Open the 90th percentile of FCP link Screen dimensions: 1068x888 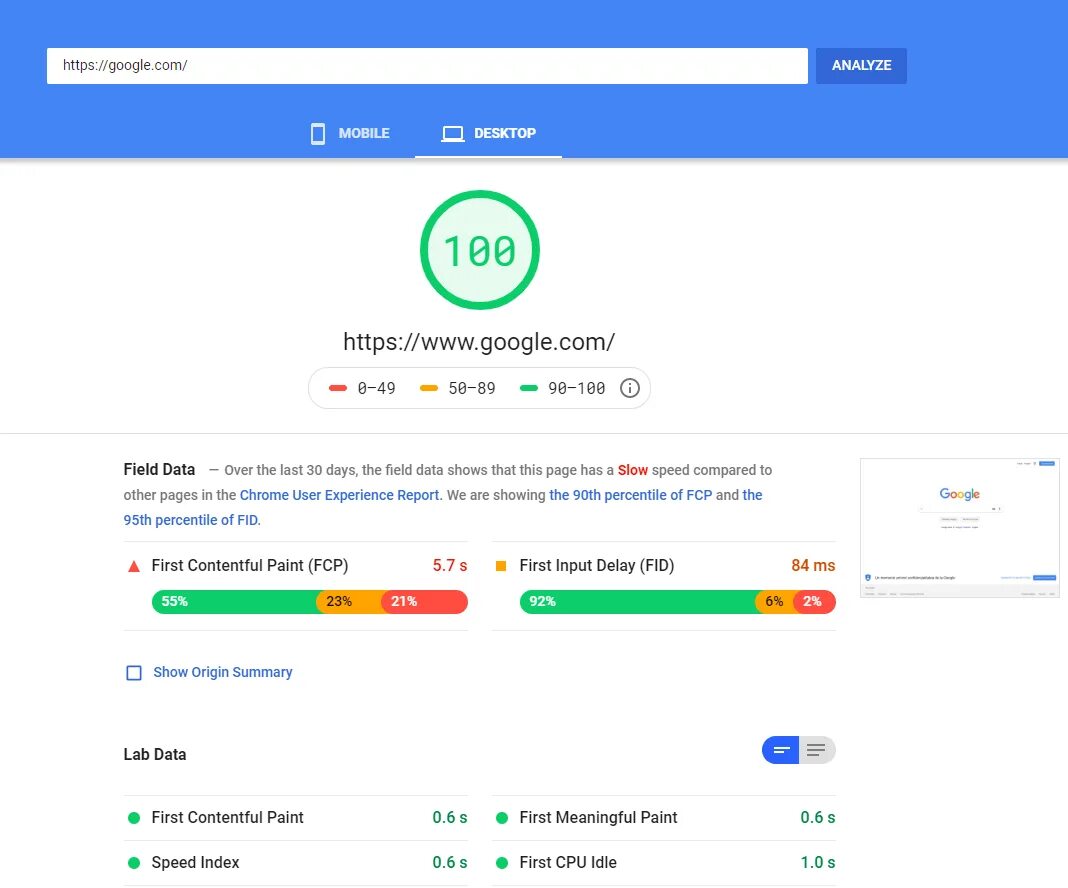[x=630, y=495]
